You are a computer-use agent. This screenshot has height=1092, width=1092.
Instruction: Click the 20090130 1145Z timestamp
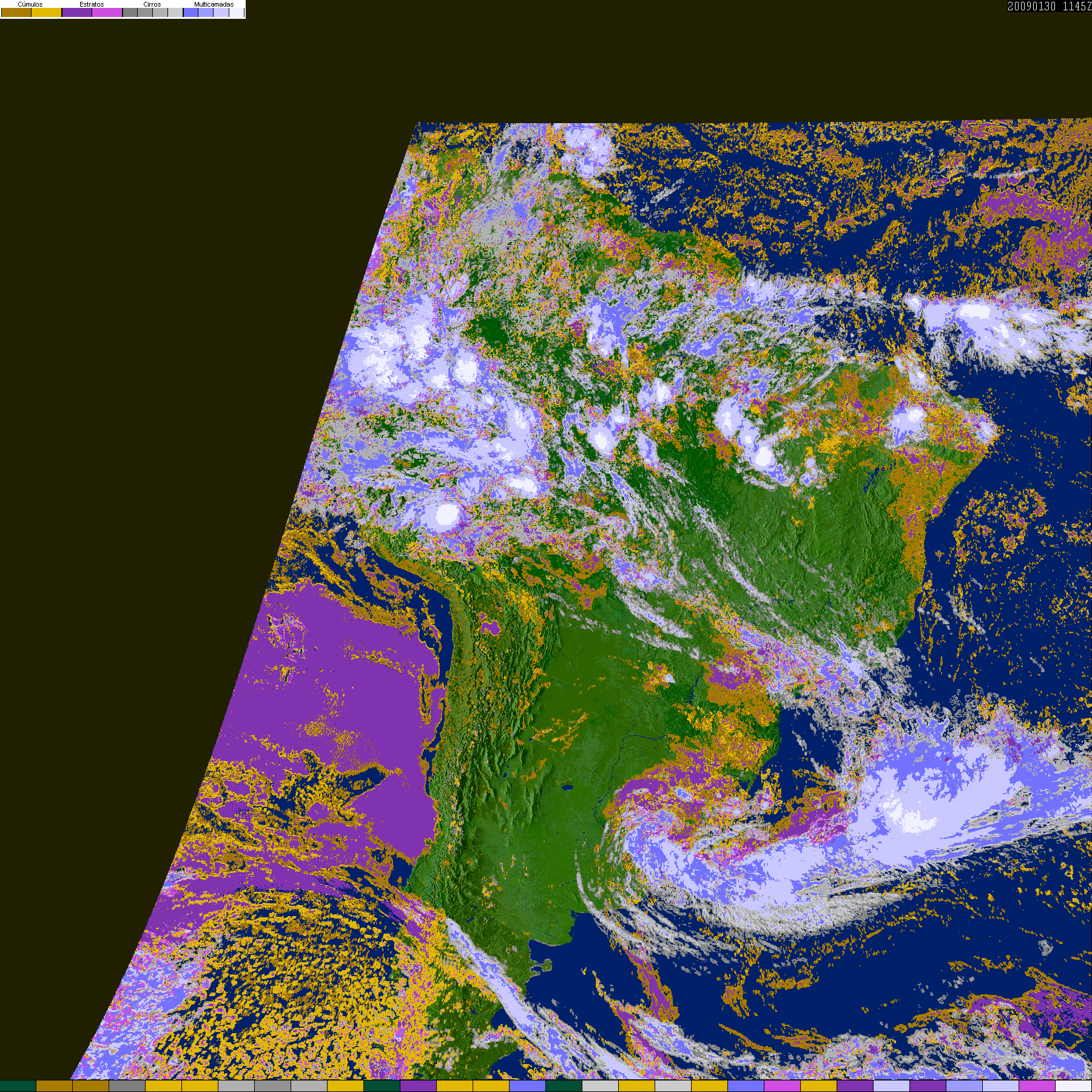pos(1050,6)
